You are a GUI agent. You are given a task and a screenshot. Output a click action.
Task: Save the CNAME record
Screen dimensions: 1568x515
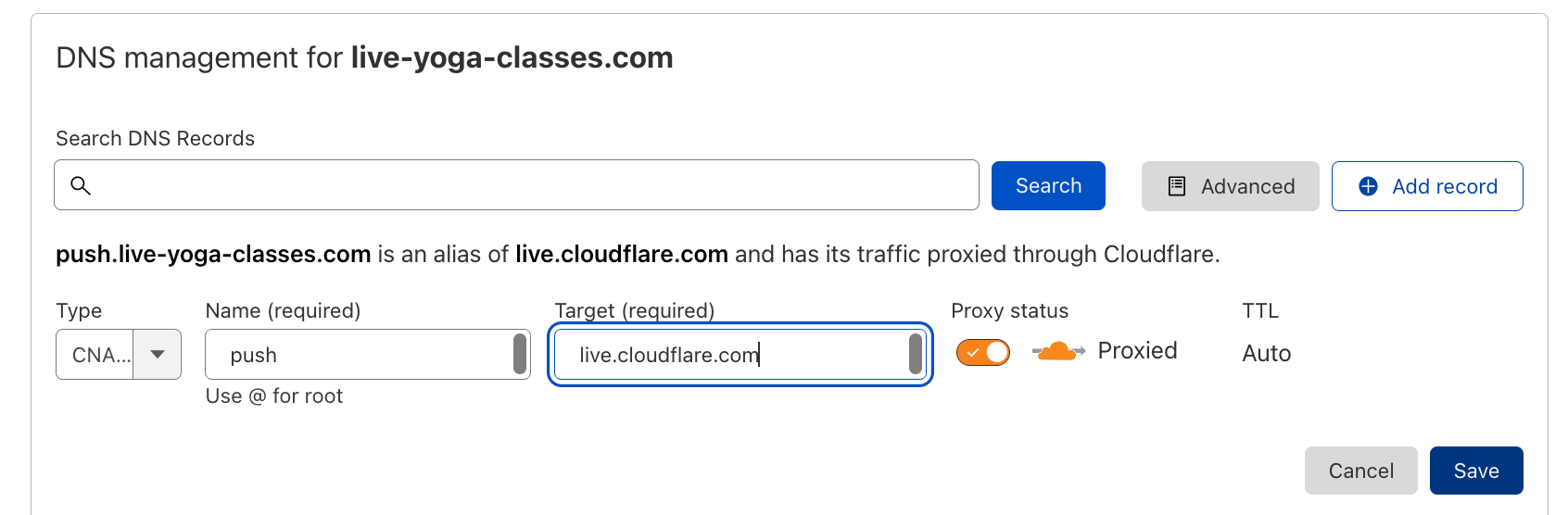1475,471
